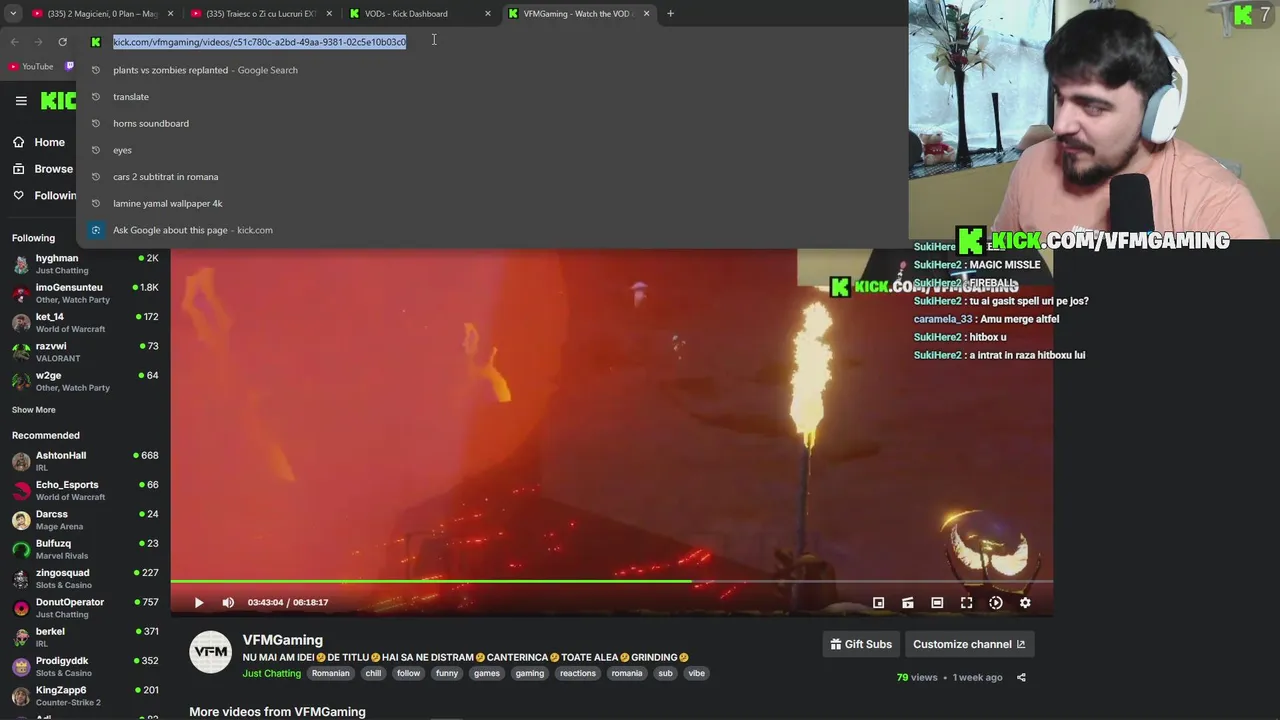This screenshot has width=1280, height=720.
Task: Open the video settings gear
Action: pyautogui.click(x=1025, y=603)
